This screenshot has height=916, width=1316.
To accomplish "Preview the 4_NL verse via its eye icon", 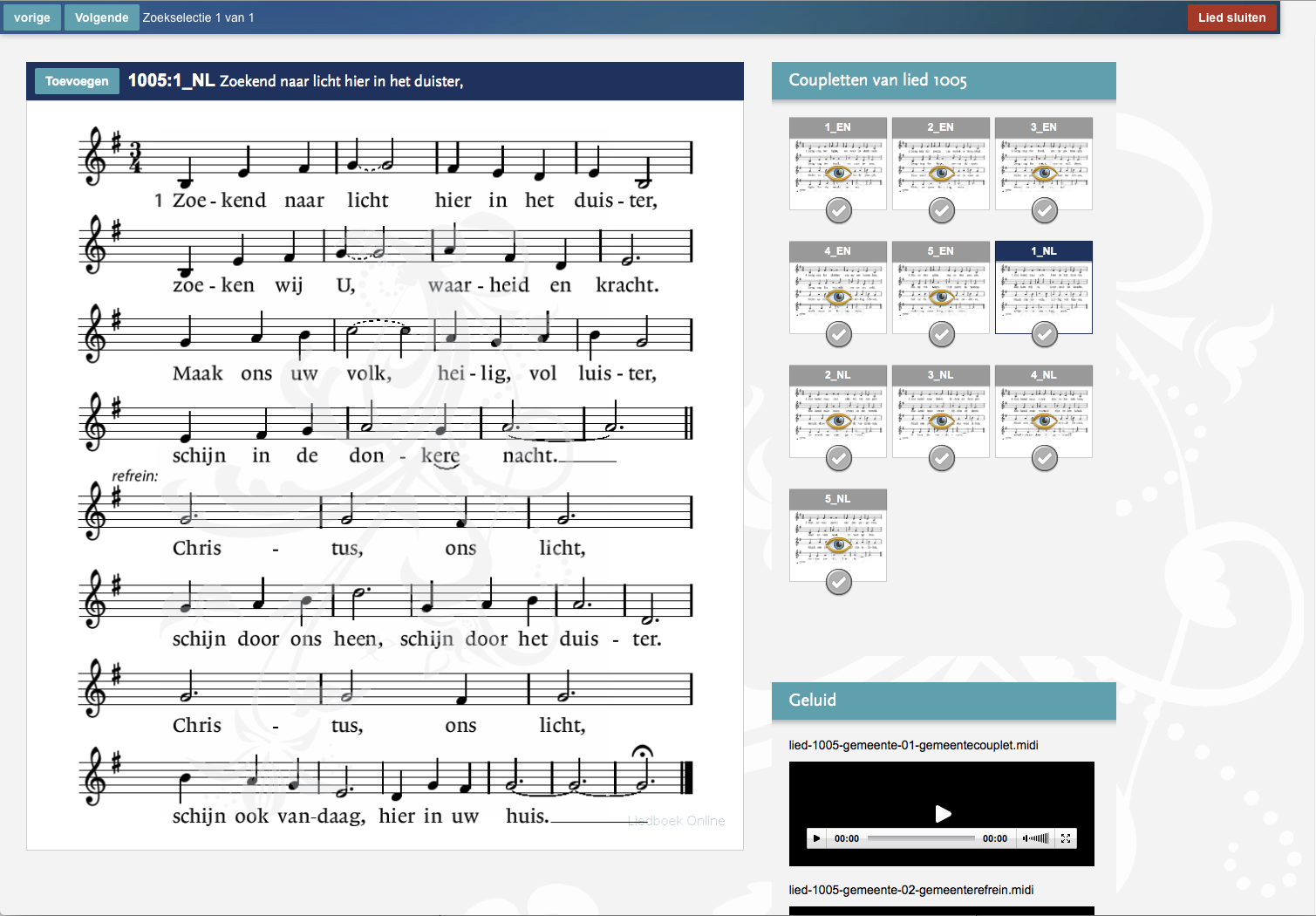I will (1044, 420).
